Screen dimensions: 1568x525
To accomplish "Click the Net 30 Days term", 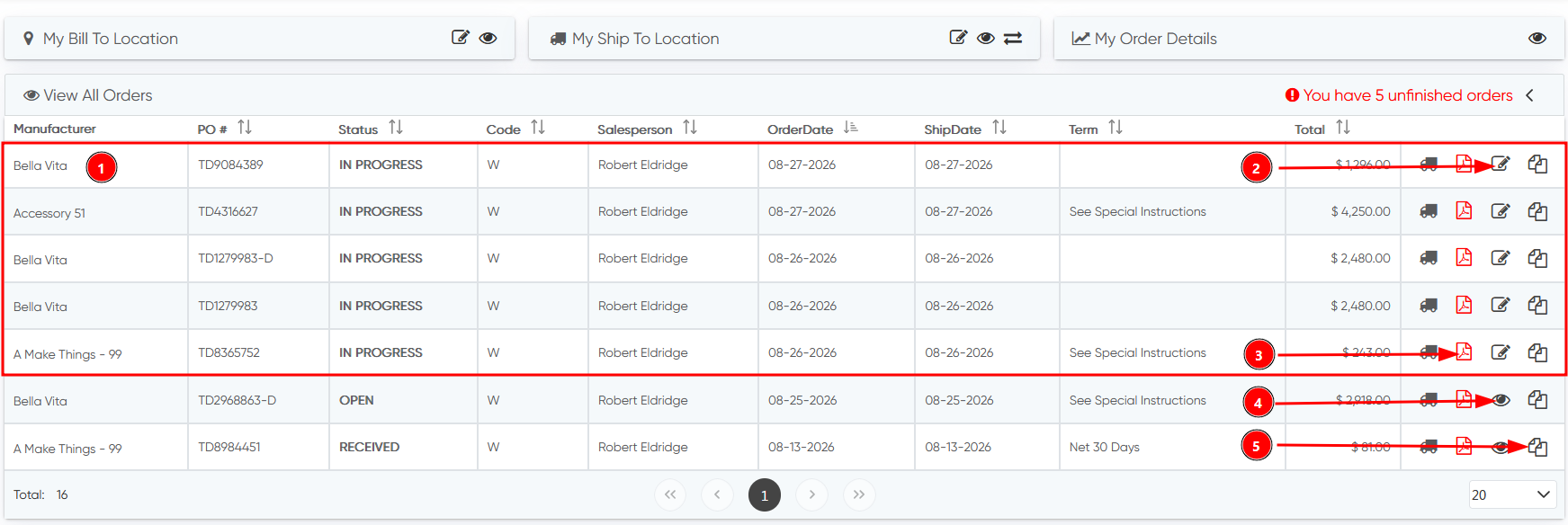I will click(1105, 447).
